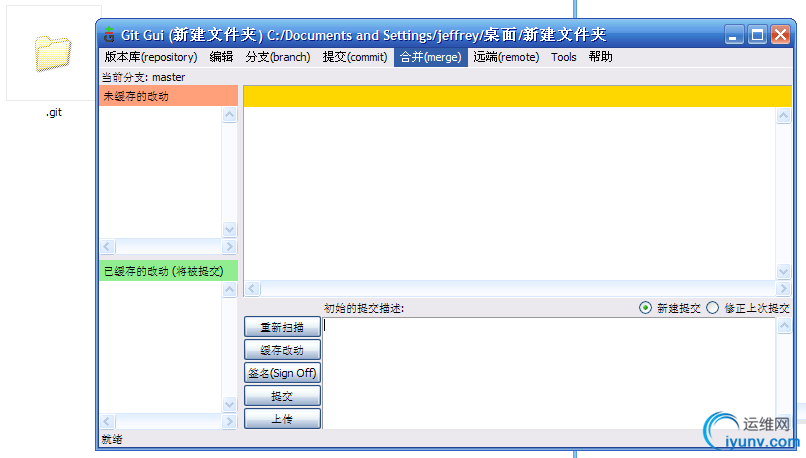This screenshot has width=806, height=458.
Task: Click the 重新扫描 rescan button
Action: point(282,327)
